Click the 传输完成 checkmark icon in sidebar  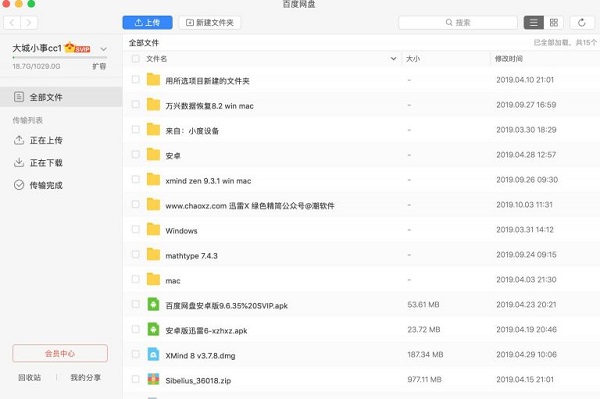coord(19,185)
